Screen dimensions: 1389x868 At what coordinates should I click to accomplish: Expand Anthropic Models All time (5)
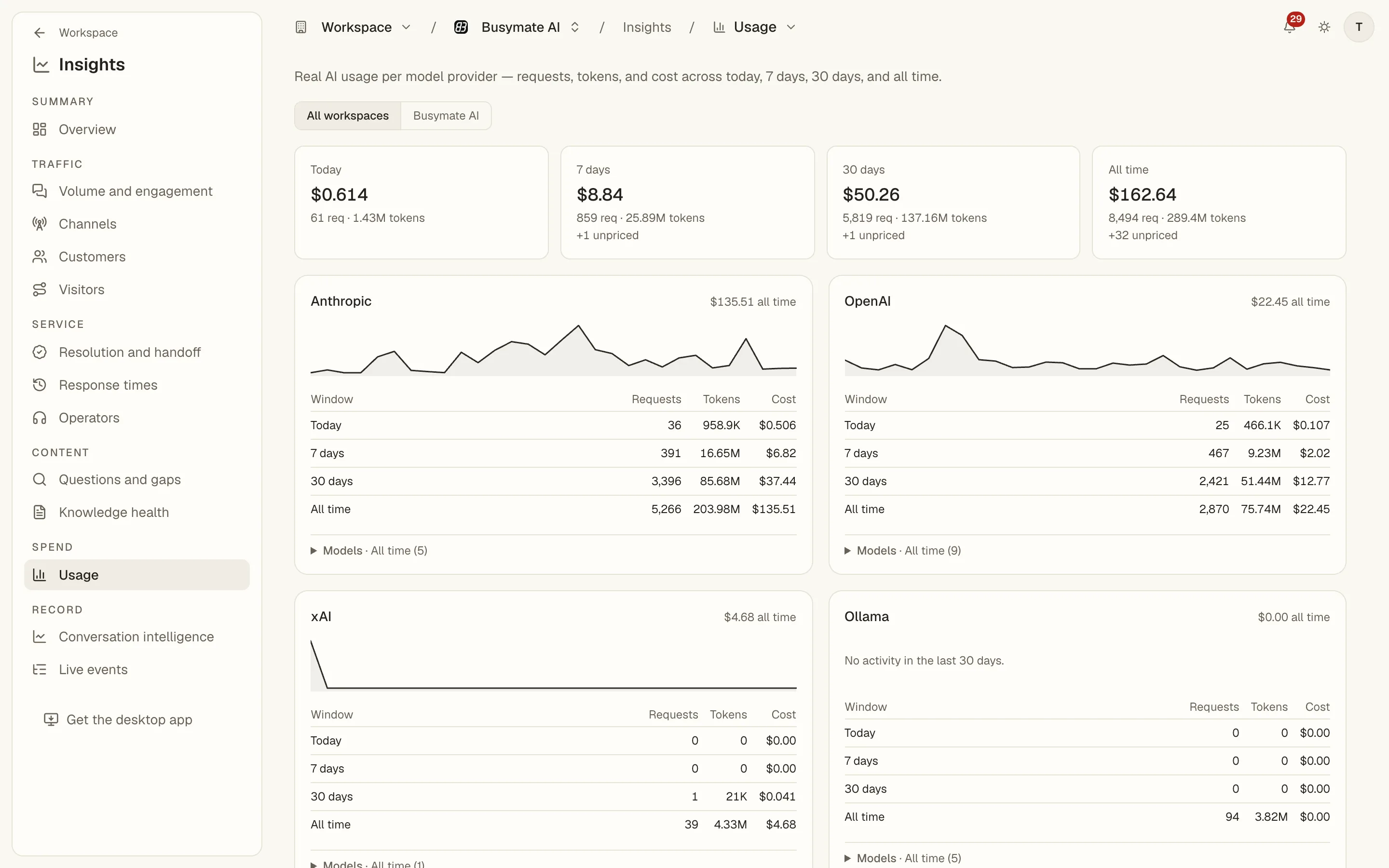[x=369, y=551]
